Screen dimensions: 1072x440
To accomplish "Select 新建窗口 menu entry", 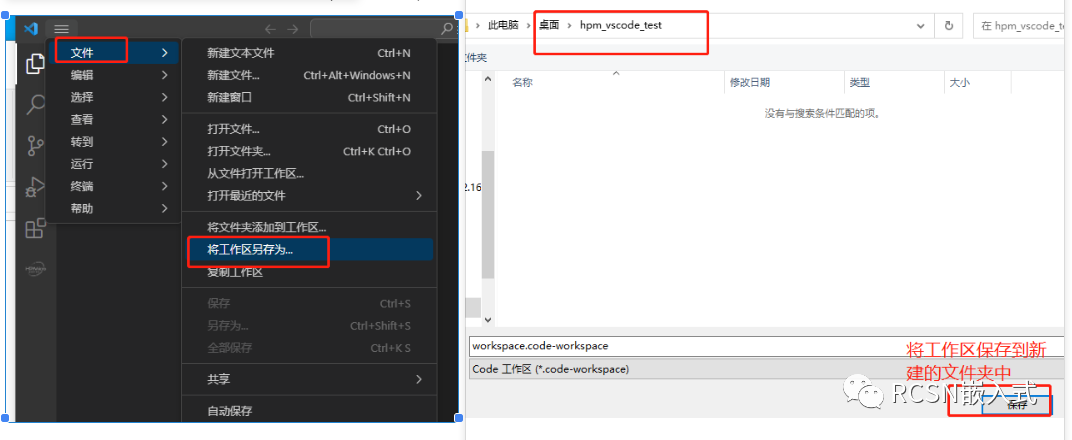I will pos(308,97).
